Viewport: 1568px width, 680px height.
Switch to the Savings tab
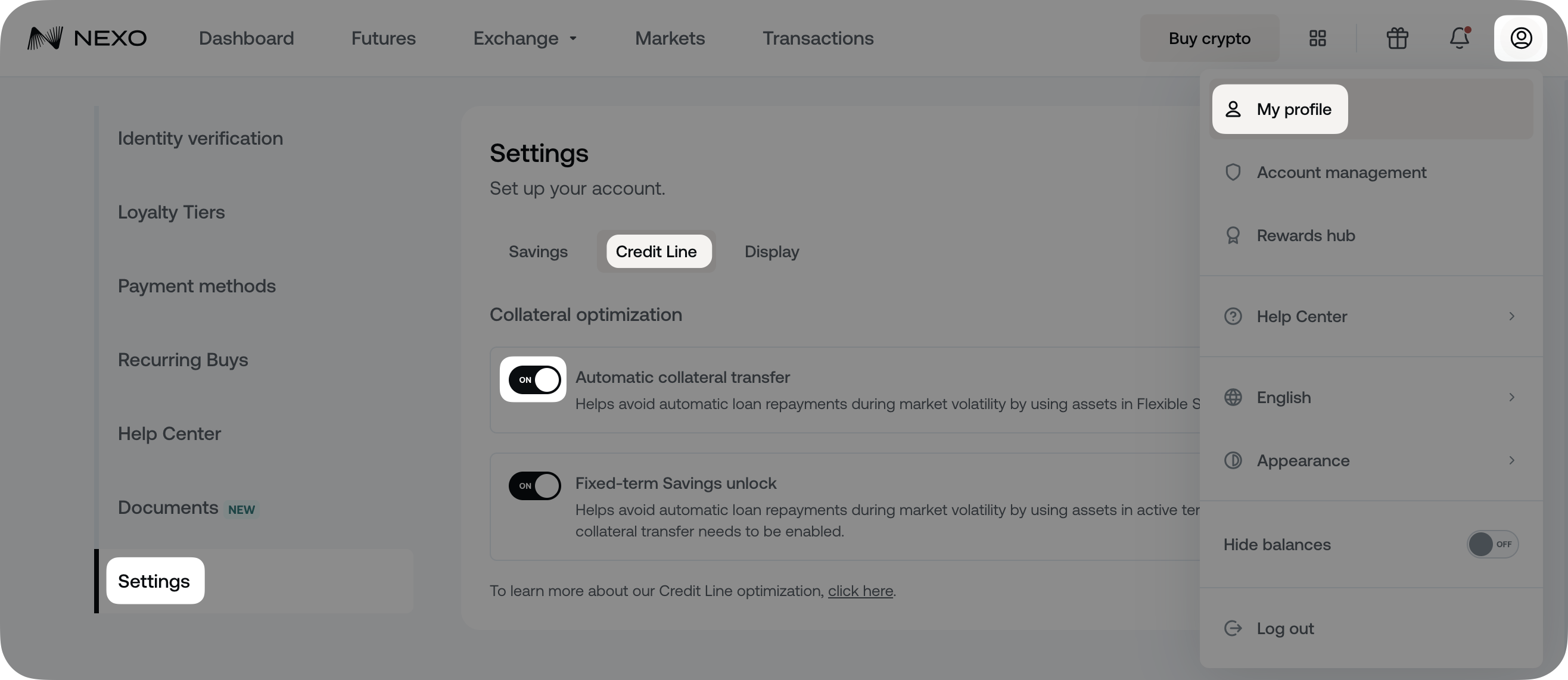[x=538, y=252]
